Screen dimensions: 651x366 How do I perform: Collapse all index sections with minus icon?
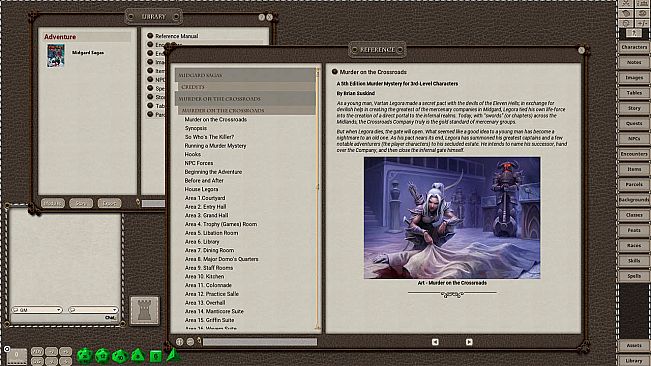pyautogui.click(x=190, y=342)
